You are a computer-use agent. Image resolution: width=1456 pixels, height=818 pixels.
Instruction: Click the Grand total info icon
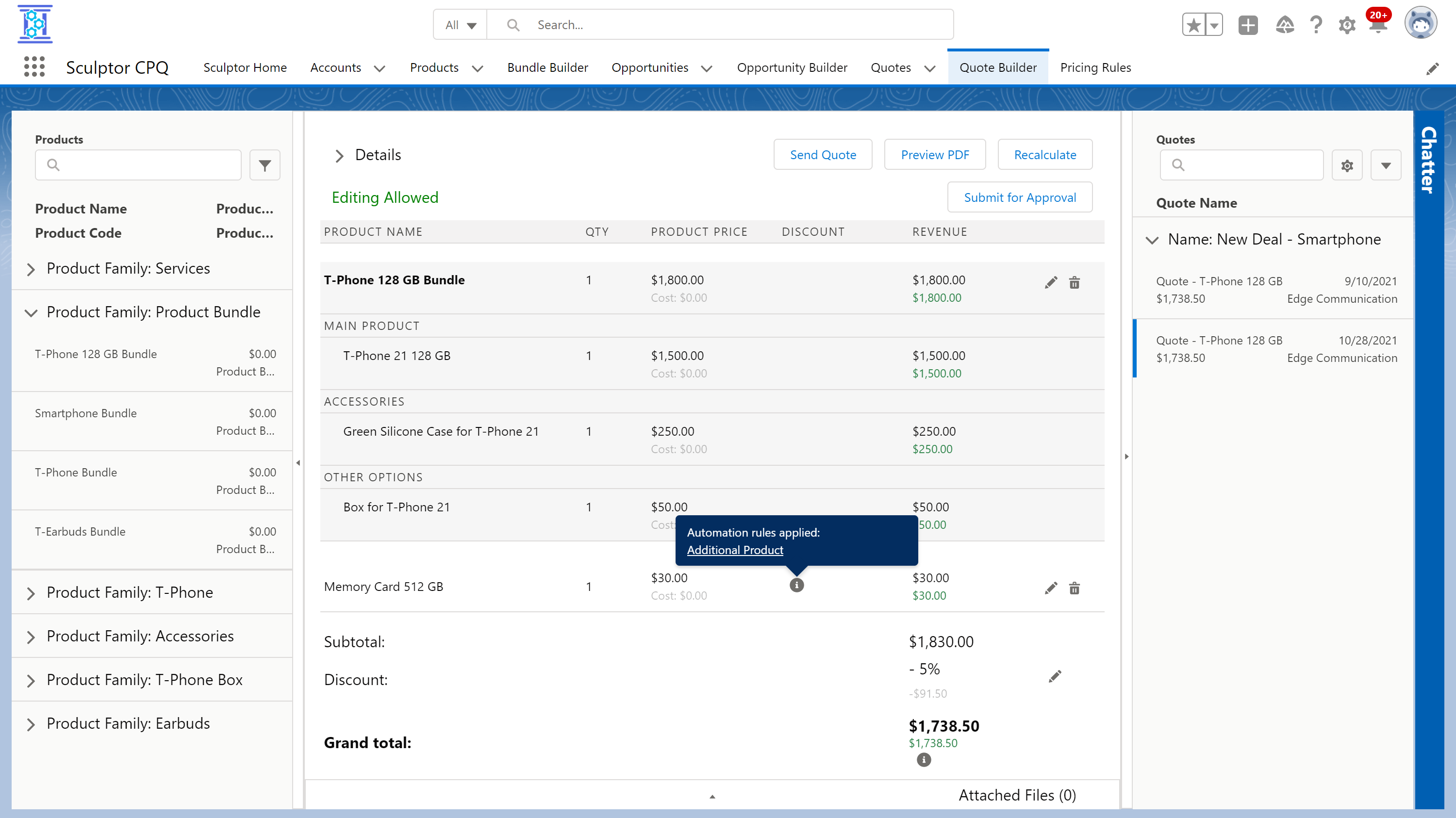point(924,760)
